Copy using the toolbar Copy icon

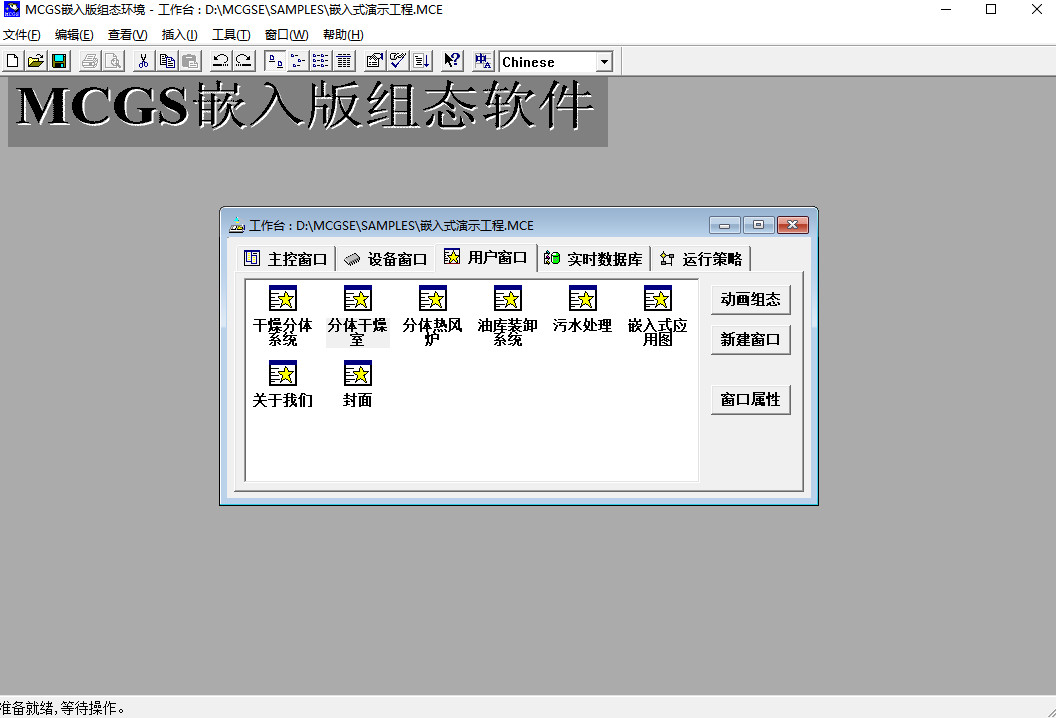[x=167, y=61]
